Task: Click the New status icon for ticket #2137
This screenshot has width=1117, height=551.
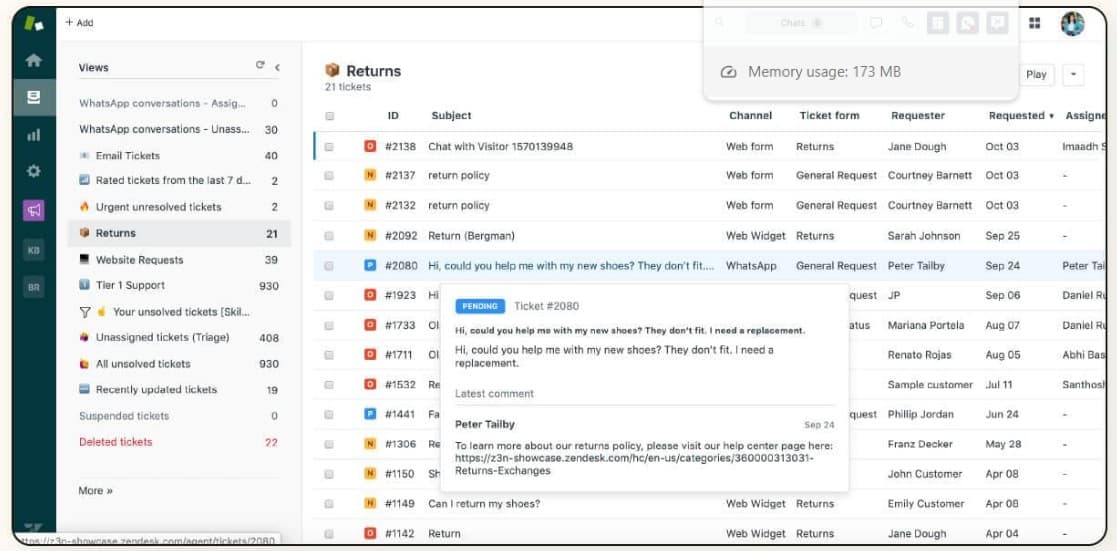Action: [370, 175]
